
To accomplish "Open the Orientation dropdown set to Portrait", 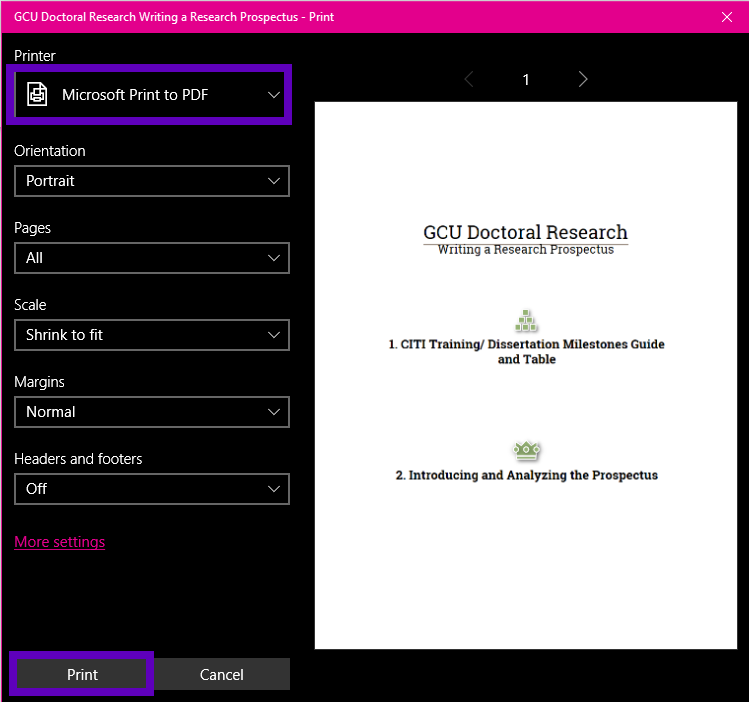I will click(x=152, y=181).
